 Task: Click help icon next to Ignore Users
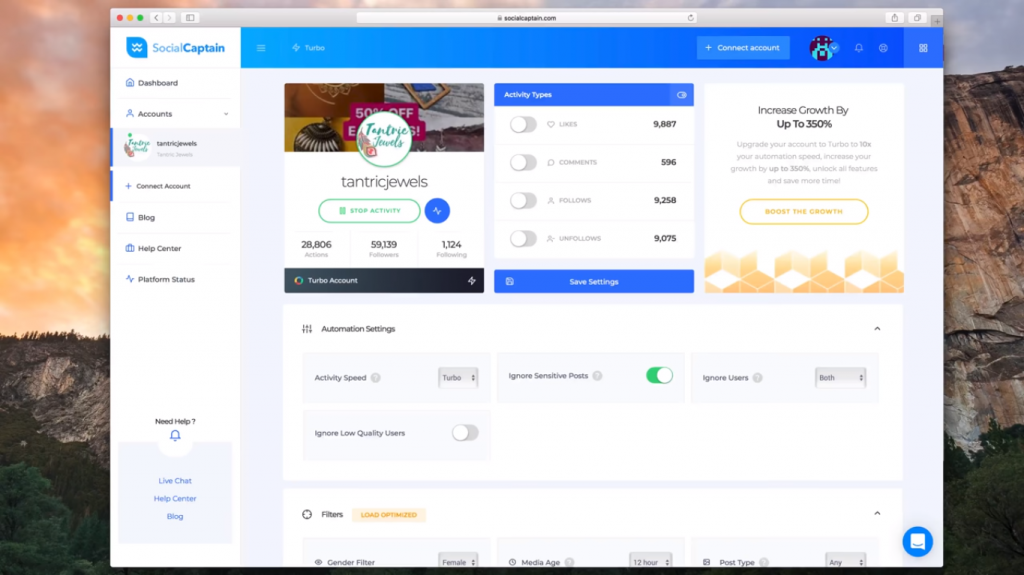click(x=758, y=378)
